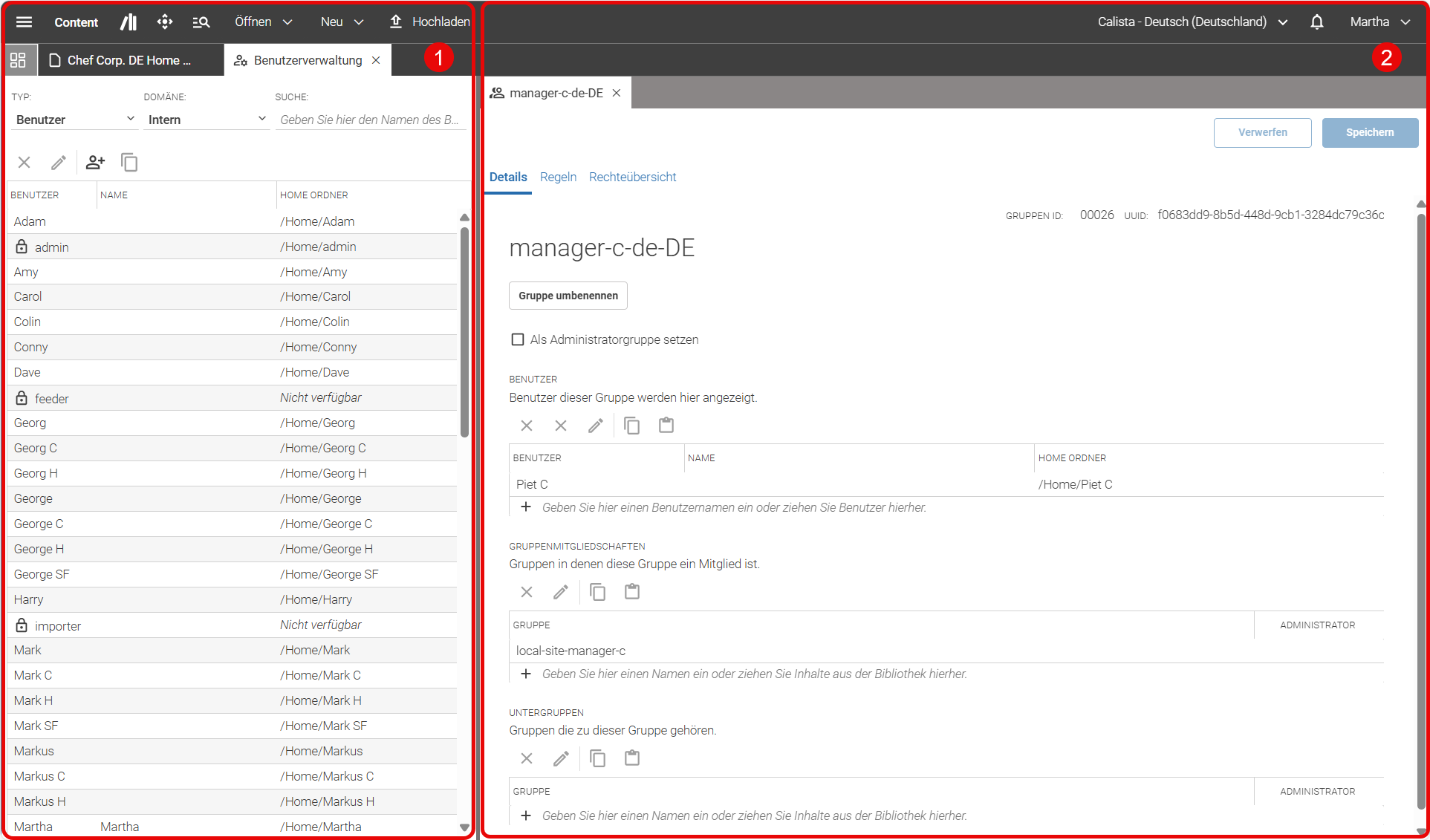Open the Martha user menu
The width and height of the screenshot is (1430, 840).
(x=1379, y=22)
